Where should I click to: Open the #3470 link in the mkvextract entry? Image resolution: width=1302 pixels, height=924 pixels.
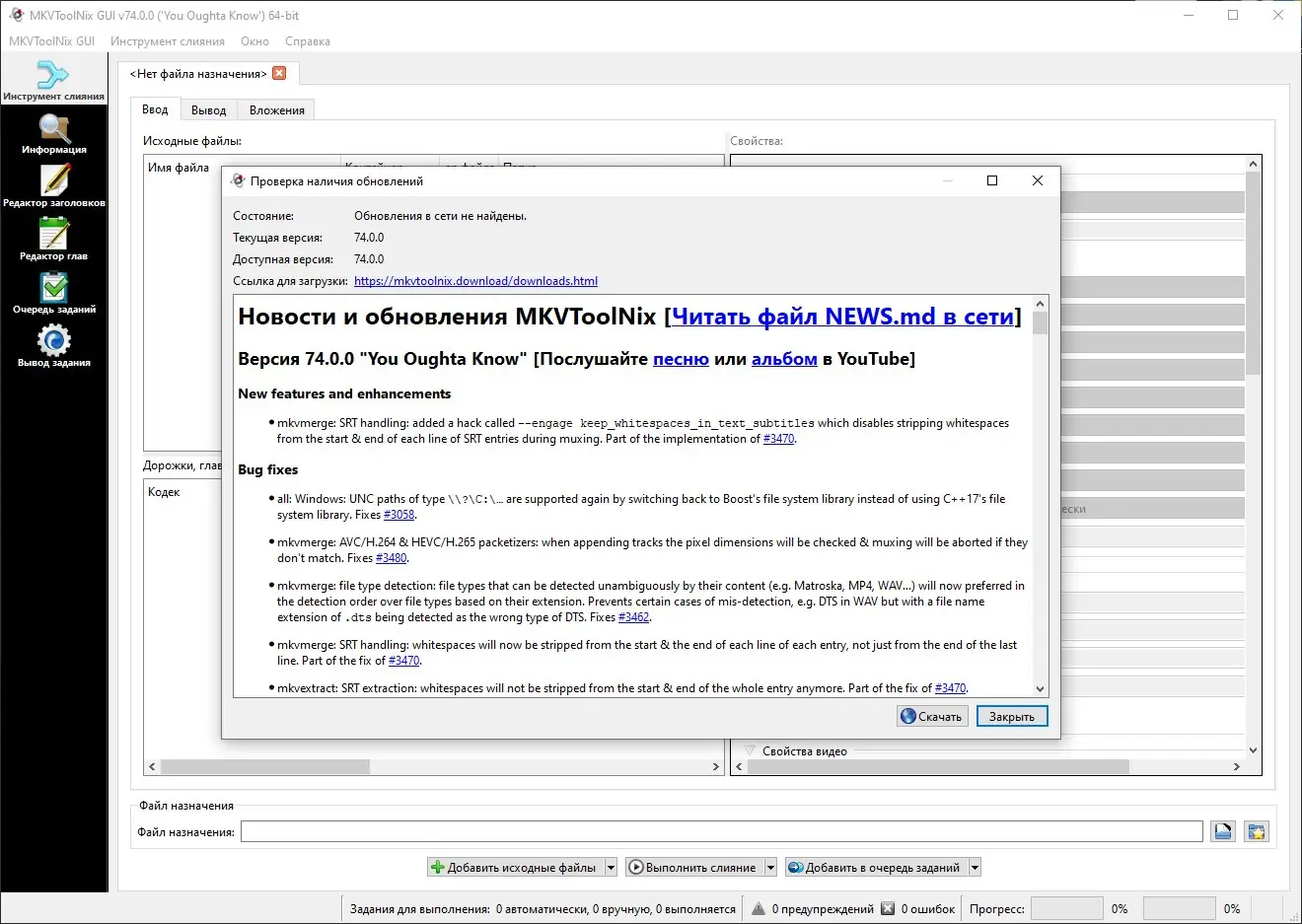click(x=950, y=688)
